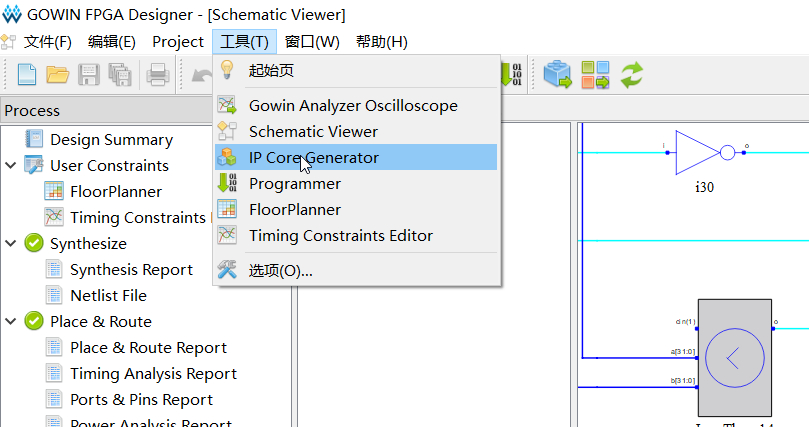Click the FloorPlanner menu icon
The image size is (809, 427).
click(227, 209)
